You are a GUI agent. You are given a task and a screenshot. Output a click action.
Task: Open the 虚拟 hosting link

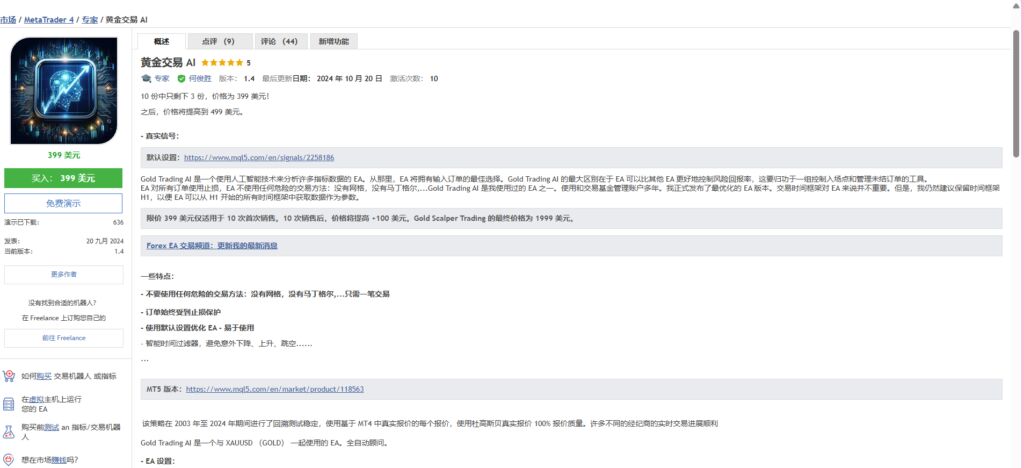[x=37, y=399]
